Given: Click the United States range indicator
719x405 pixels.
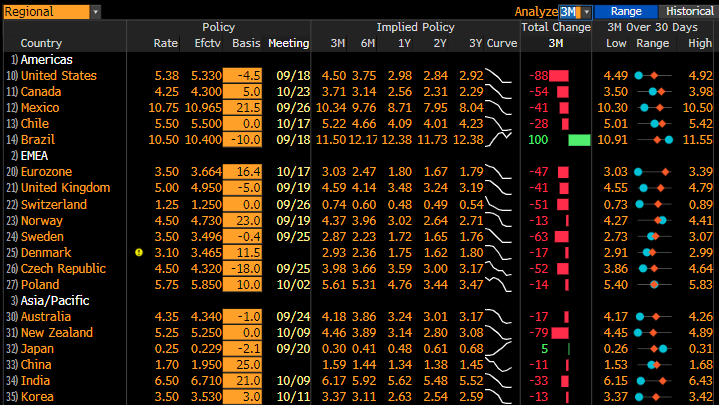Looking at the screenshot, I should click(x=653, y=76).
